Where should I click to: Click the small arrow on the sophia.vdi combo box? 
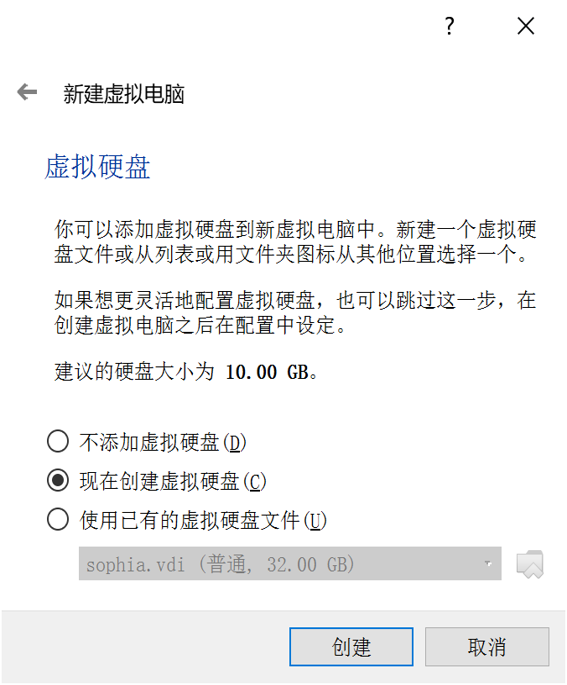[x=488, y=564]
